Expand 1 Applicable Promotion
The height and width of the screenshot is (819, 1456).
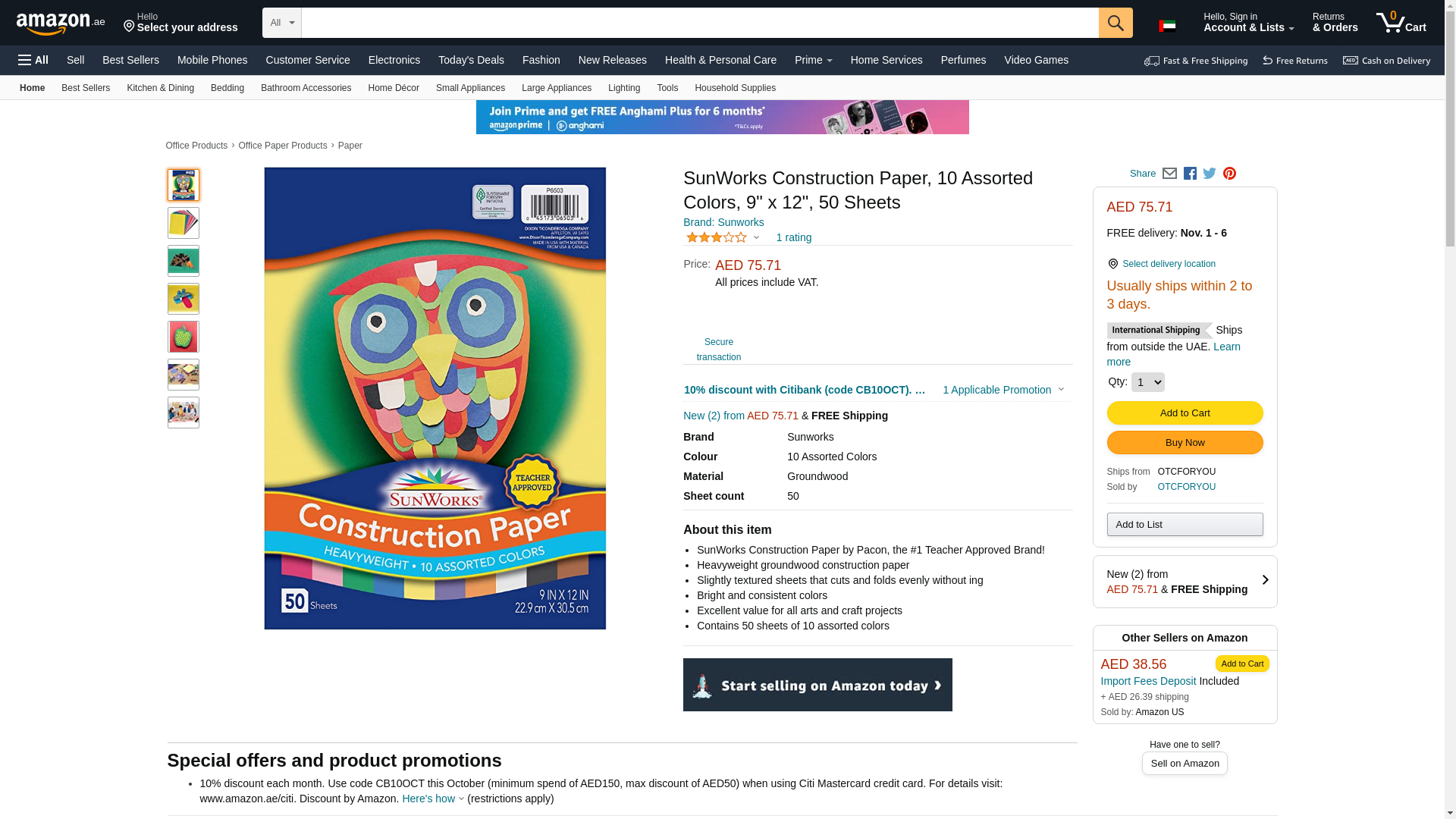click(x=1003, y=390)
